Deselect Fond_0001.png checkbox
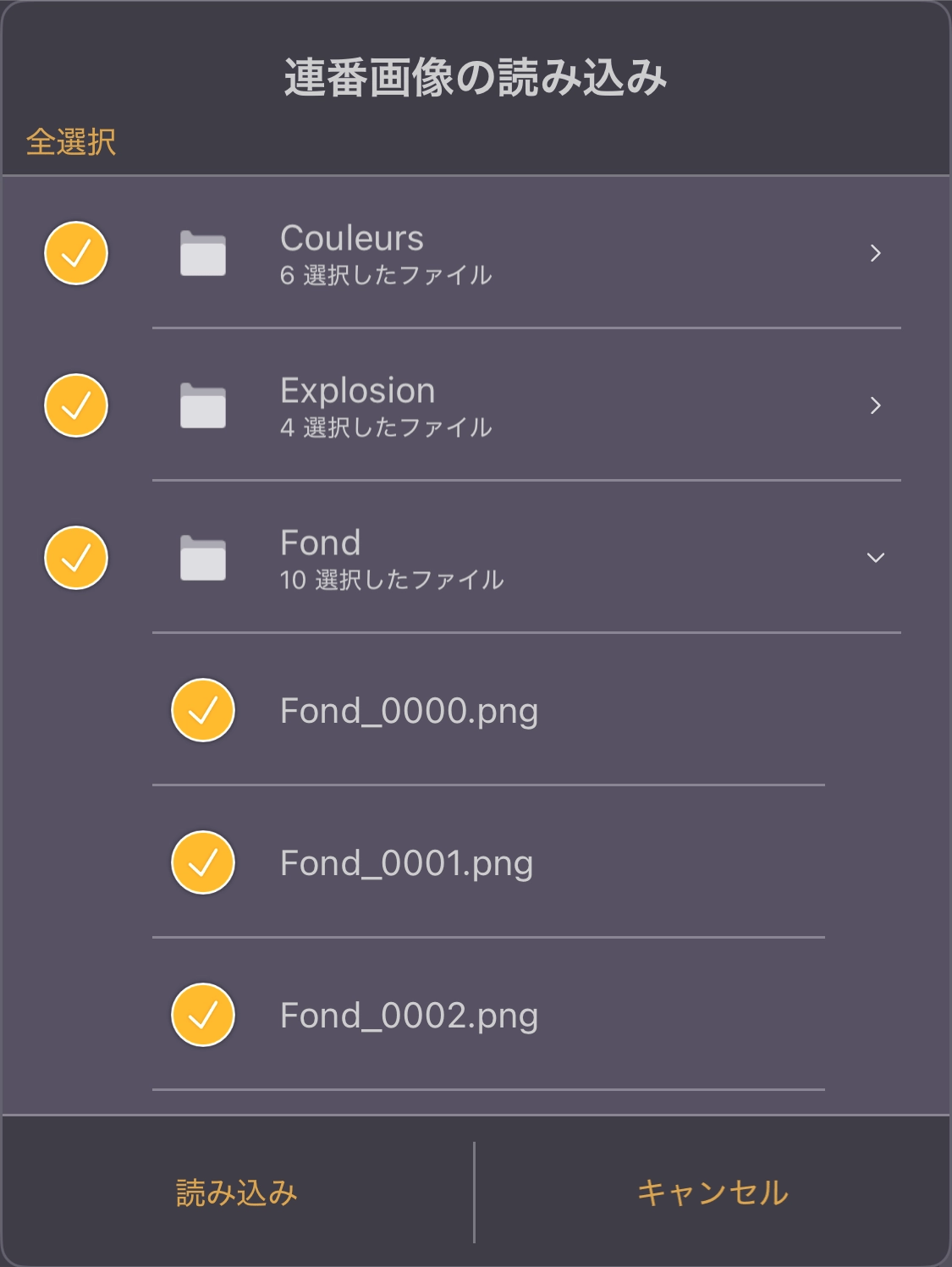This screenshot has height=1267, width=952. (203, 862)
